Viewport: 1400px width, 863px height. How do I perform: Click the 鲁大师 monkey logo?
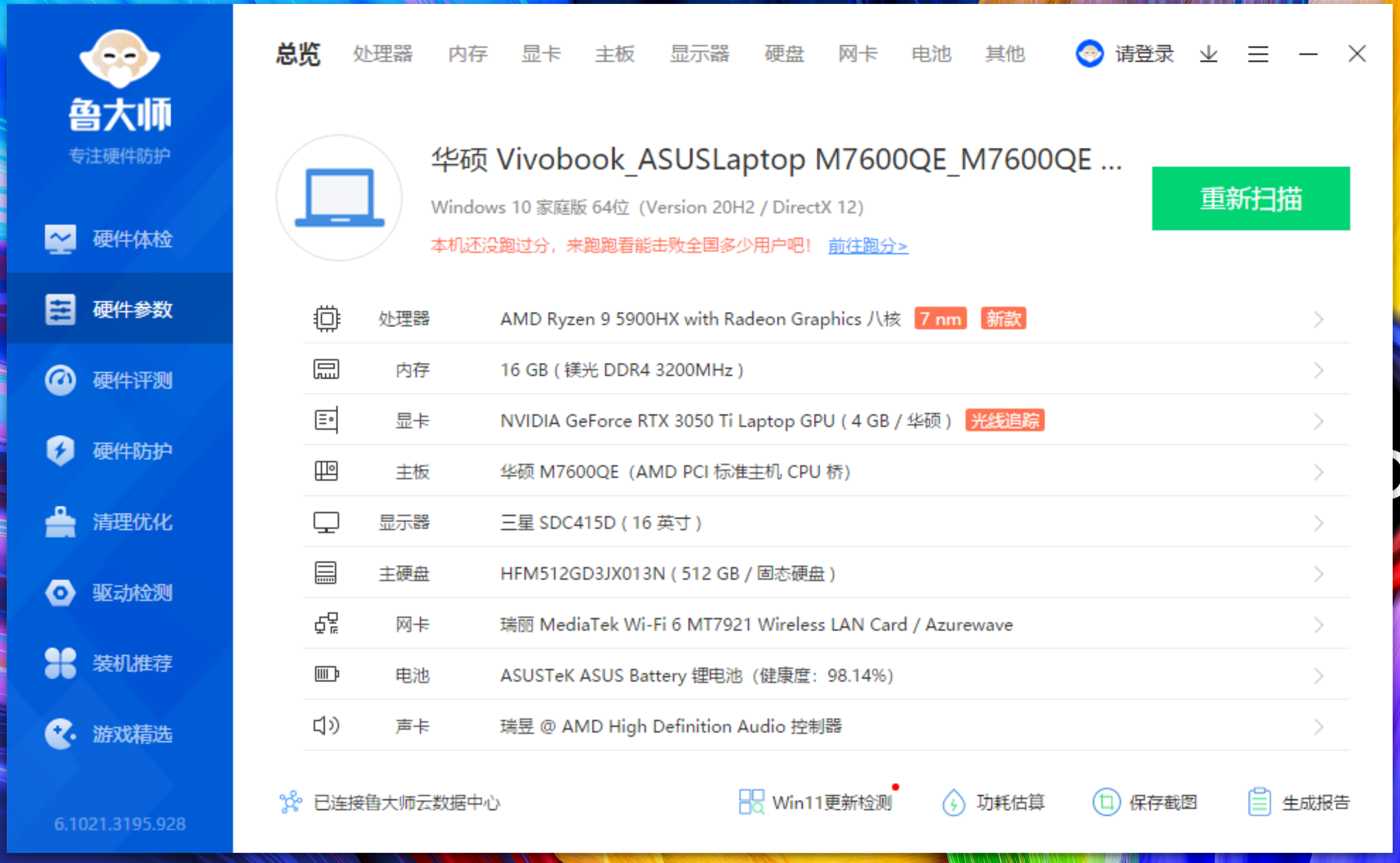pos(120,59)
